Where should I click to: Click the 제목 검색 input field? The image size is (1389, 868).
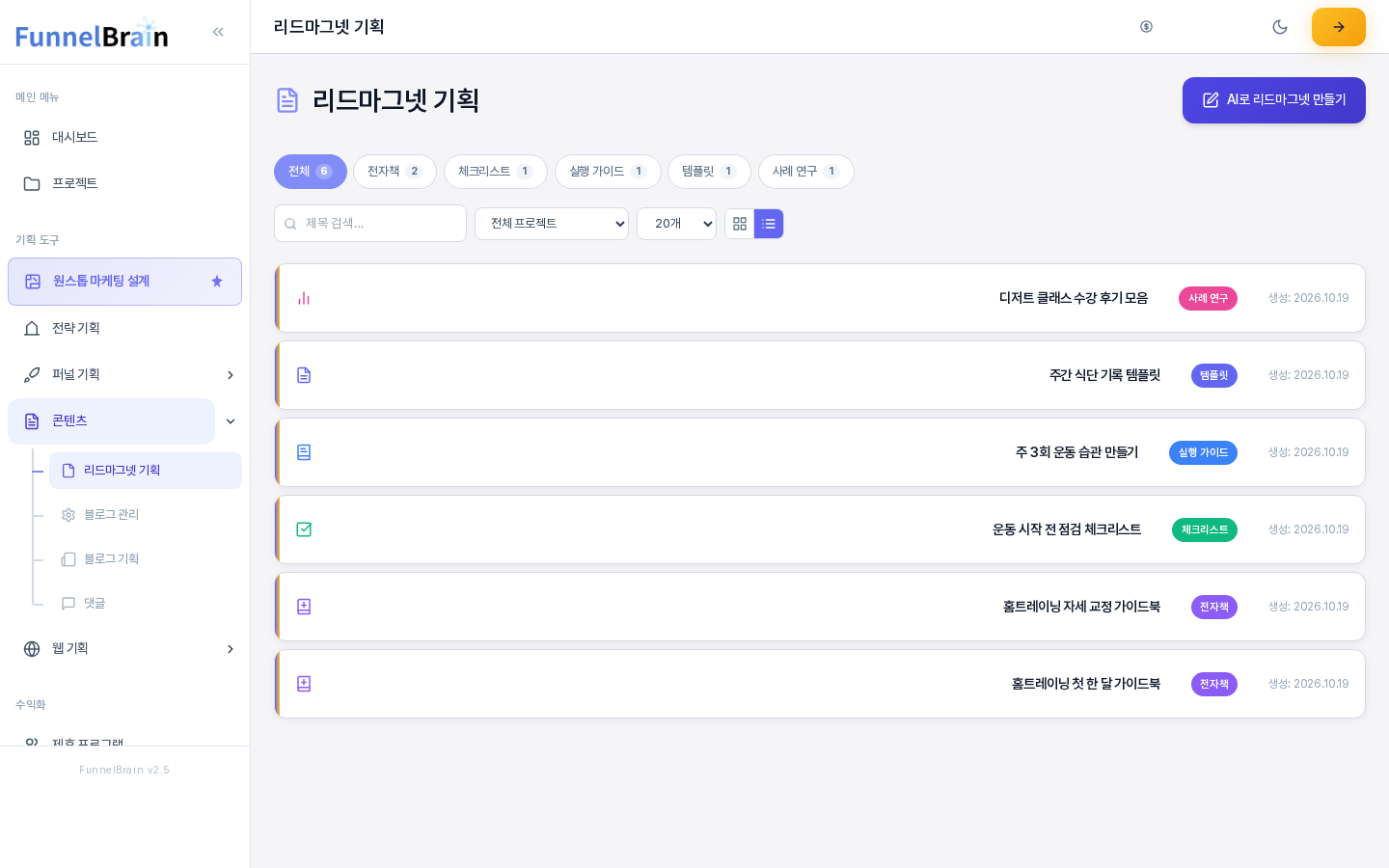[x=370, y=224]
